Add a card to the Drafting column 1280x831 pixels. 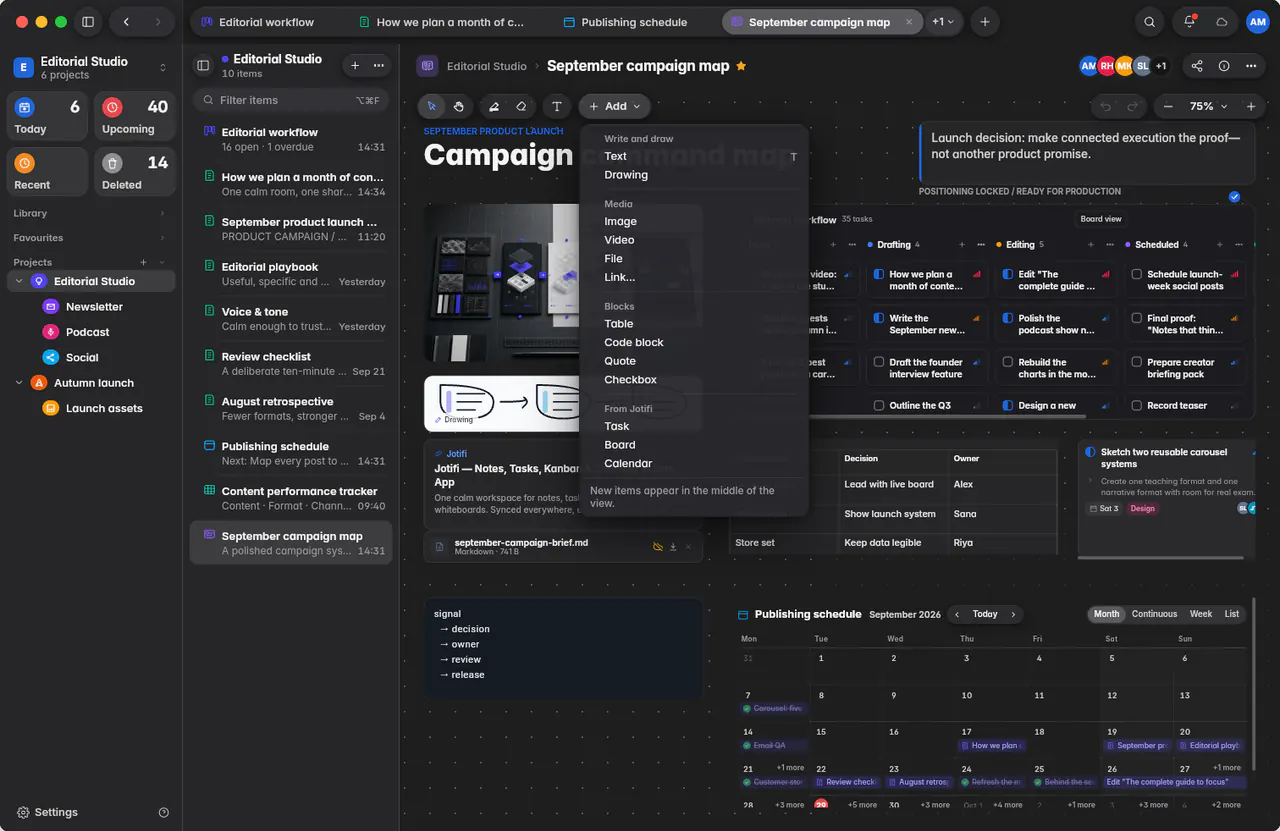click(962, 244)
